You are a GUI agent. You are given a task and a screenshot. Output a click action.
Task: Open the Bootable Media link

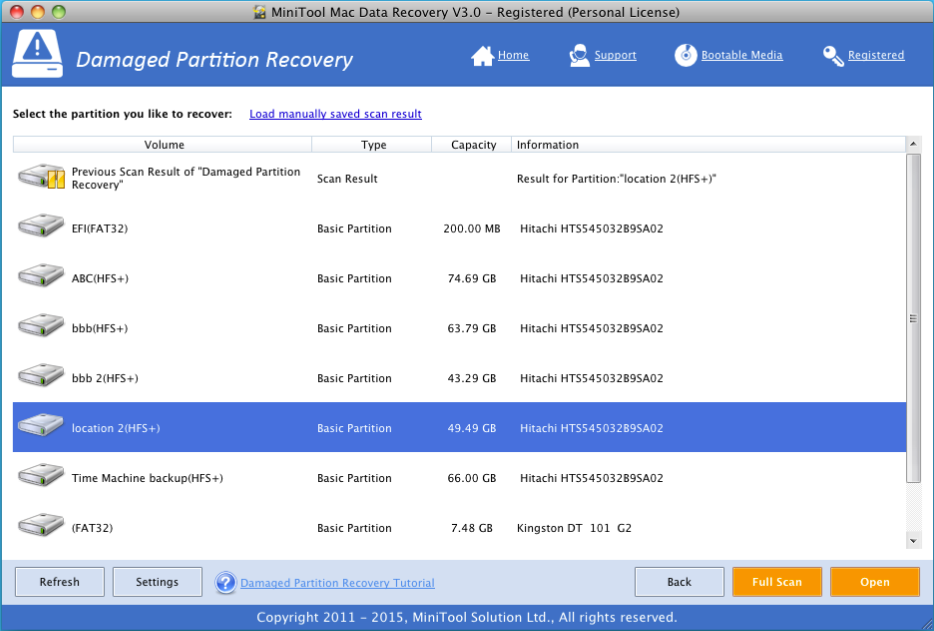click(x=742, y=55)
